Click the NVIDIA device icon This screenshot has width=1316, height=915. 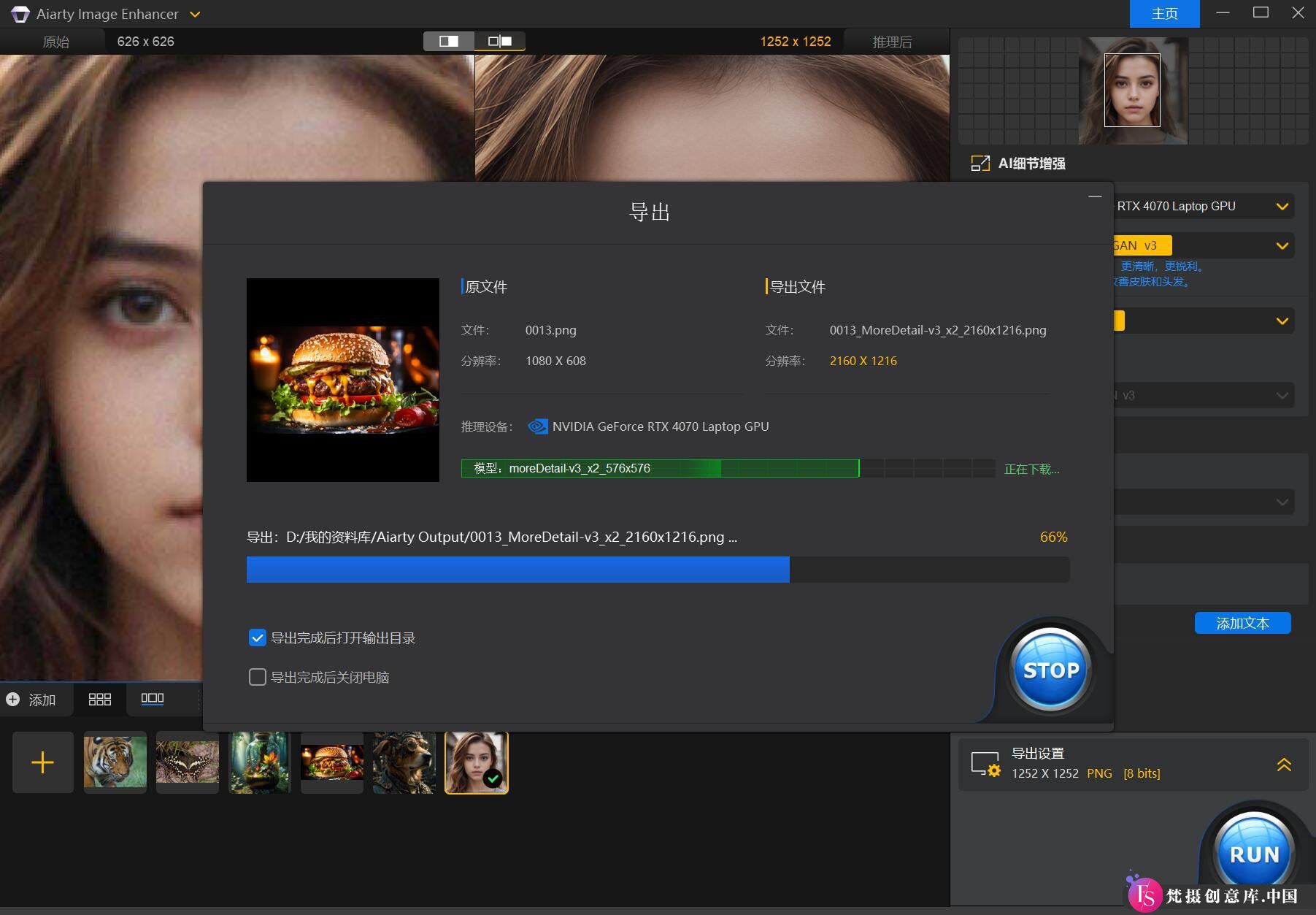pyautogui.click(x=538, y=426)
